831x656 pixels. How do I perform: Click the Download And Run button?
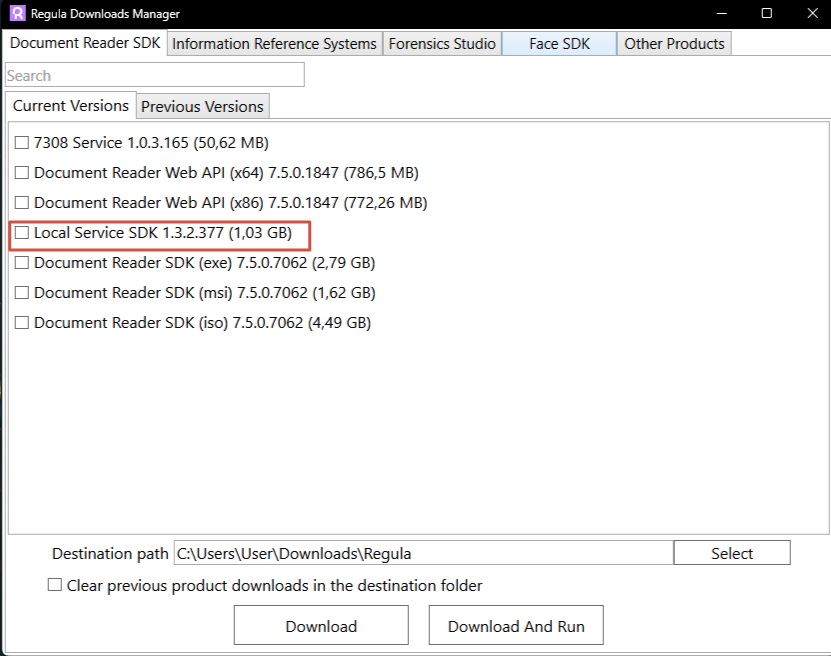(516, 626)
